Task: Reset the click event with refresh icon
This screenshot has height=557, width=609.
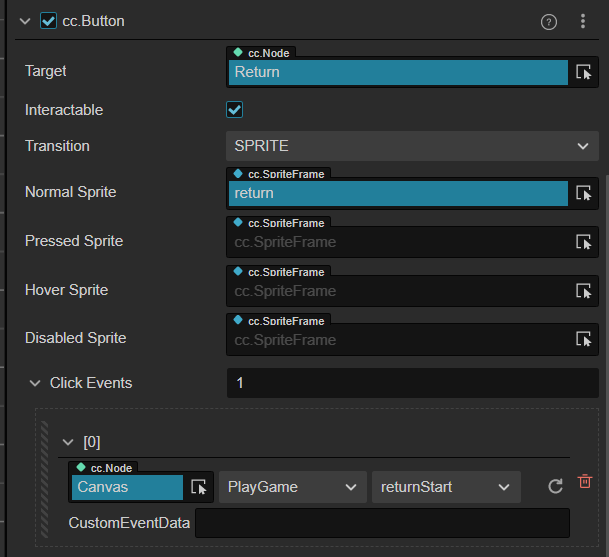Action: click(556, 487)
